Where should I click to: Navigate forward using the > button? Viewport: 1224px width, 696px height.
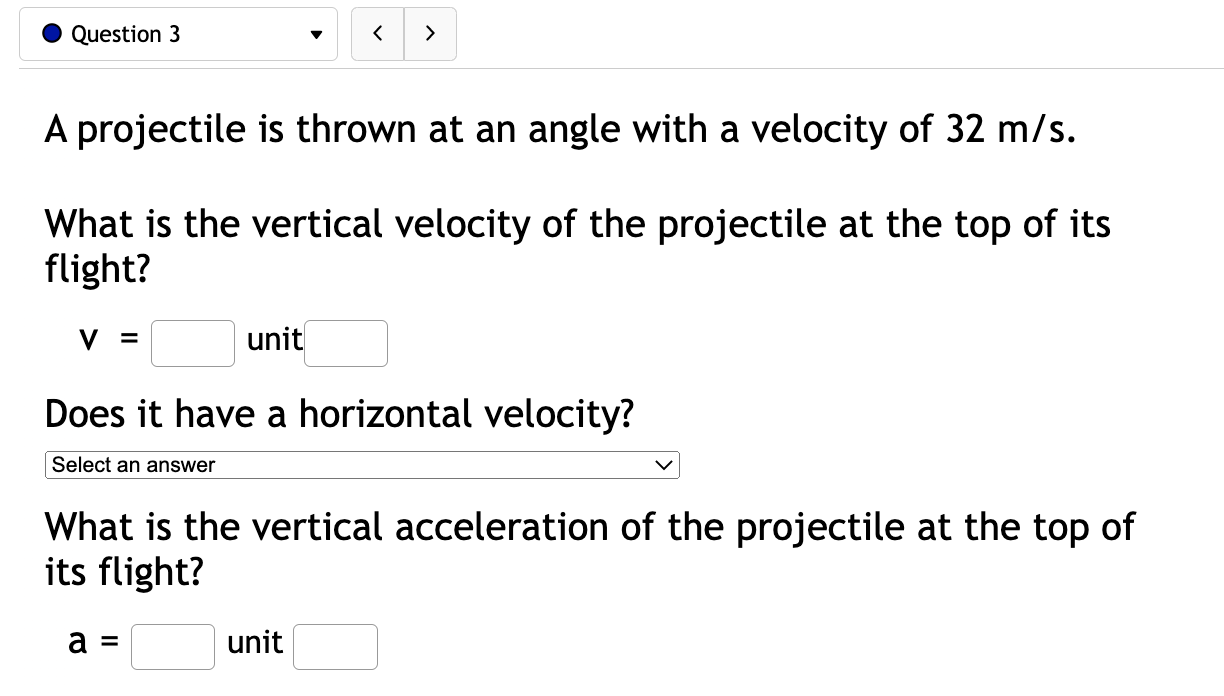point(430,33)
